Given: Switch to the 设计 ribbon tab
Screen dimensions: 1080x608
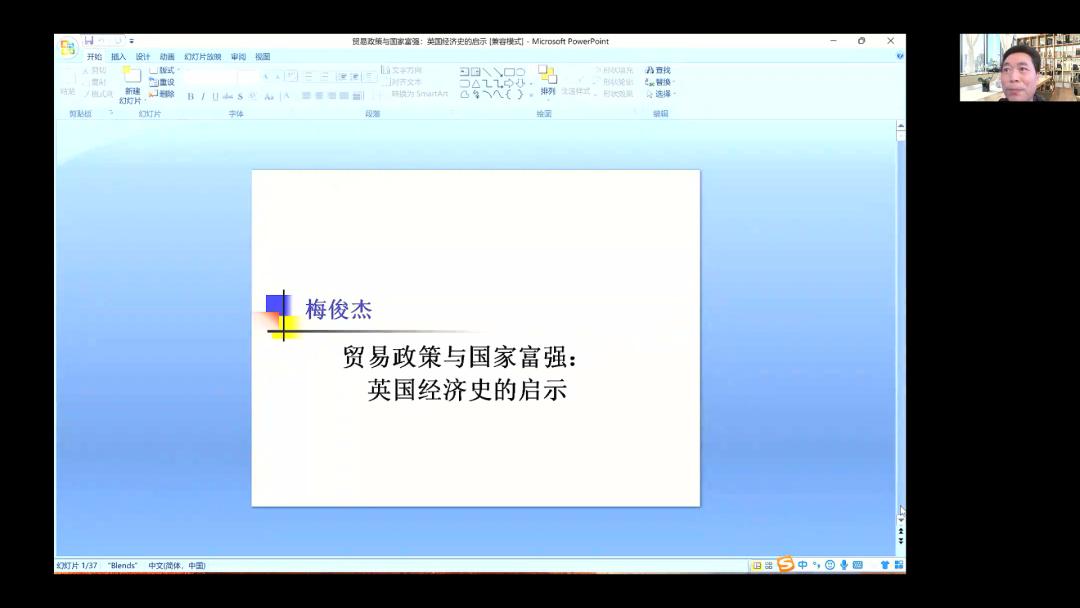Looking at the screenshot, I should point(143,56).
